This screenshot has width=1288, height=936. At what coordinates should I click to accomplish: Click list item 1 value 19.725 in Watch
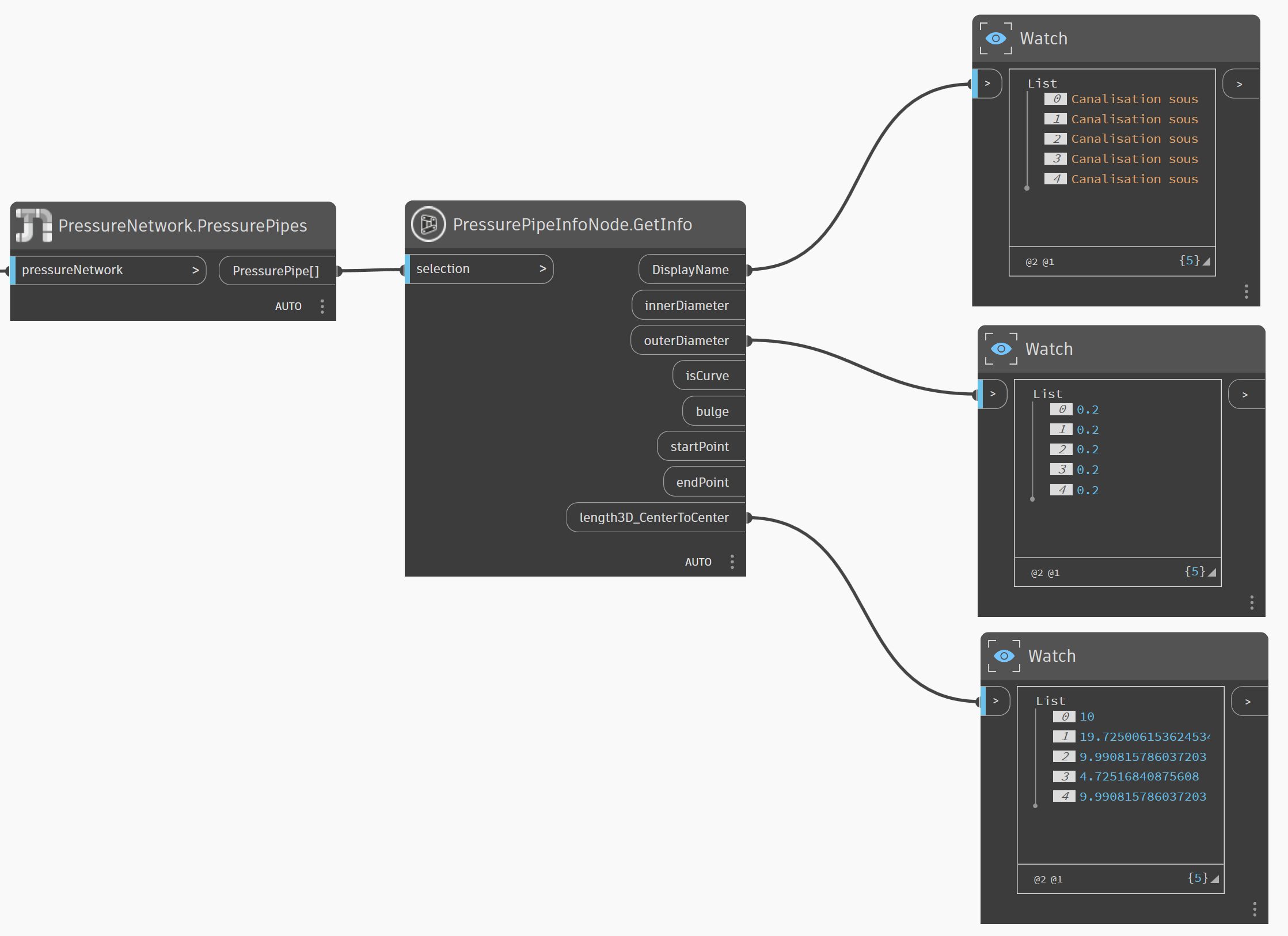tap(1143, 737)
